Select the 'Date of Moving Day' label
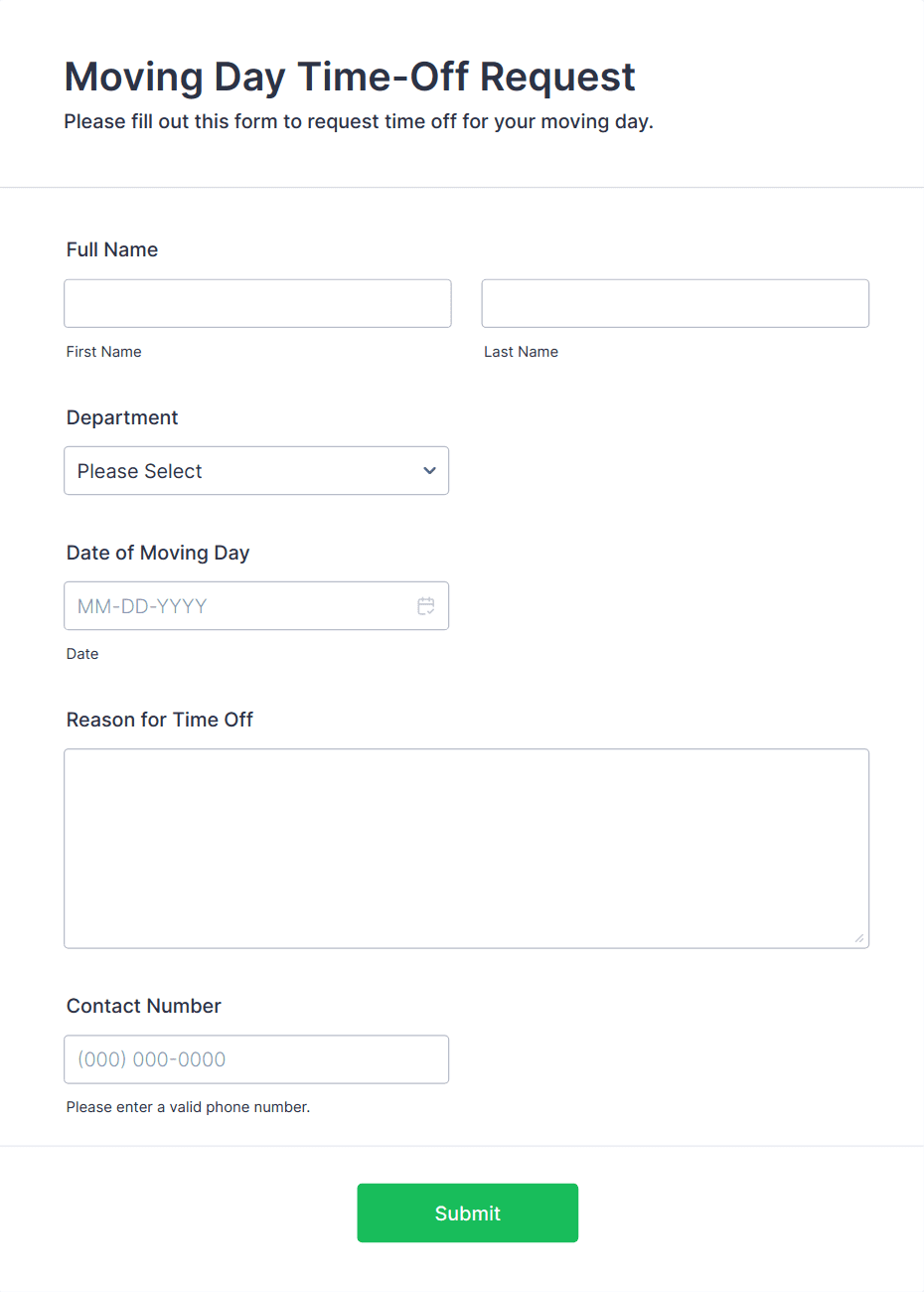Viewport: 924px width, 1292px height. coord(158,553)
